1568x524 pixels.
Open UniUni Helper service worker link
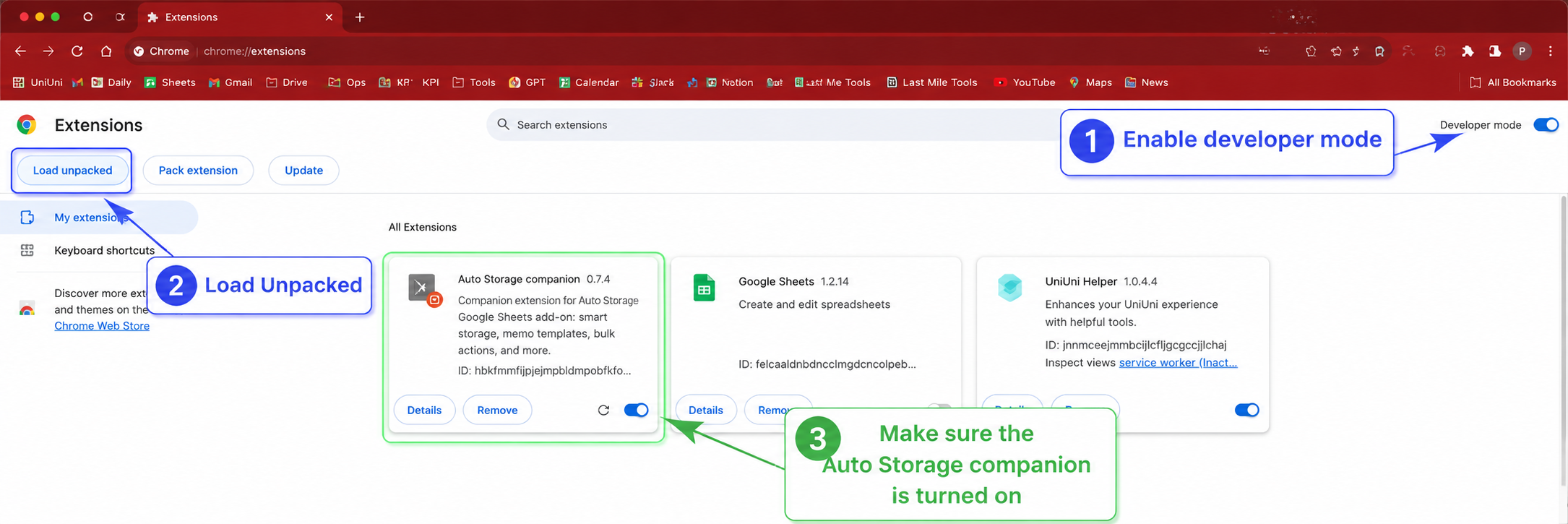point(1178,362)
